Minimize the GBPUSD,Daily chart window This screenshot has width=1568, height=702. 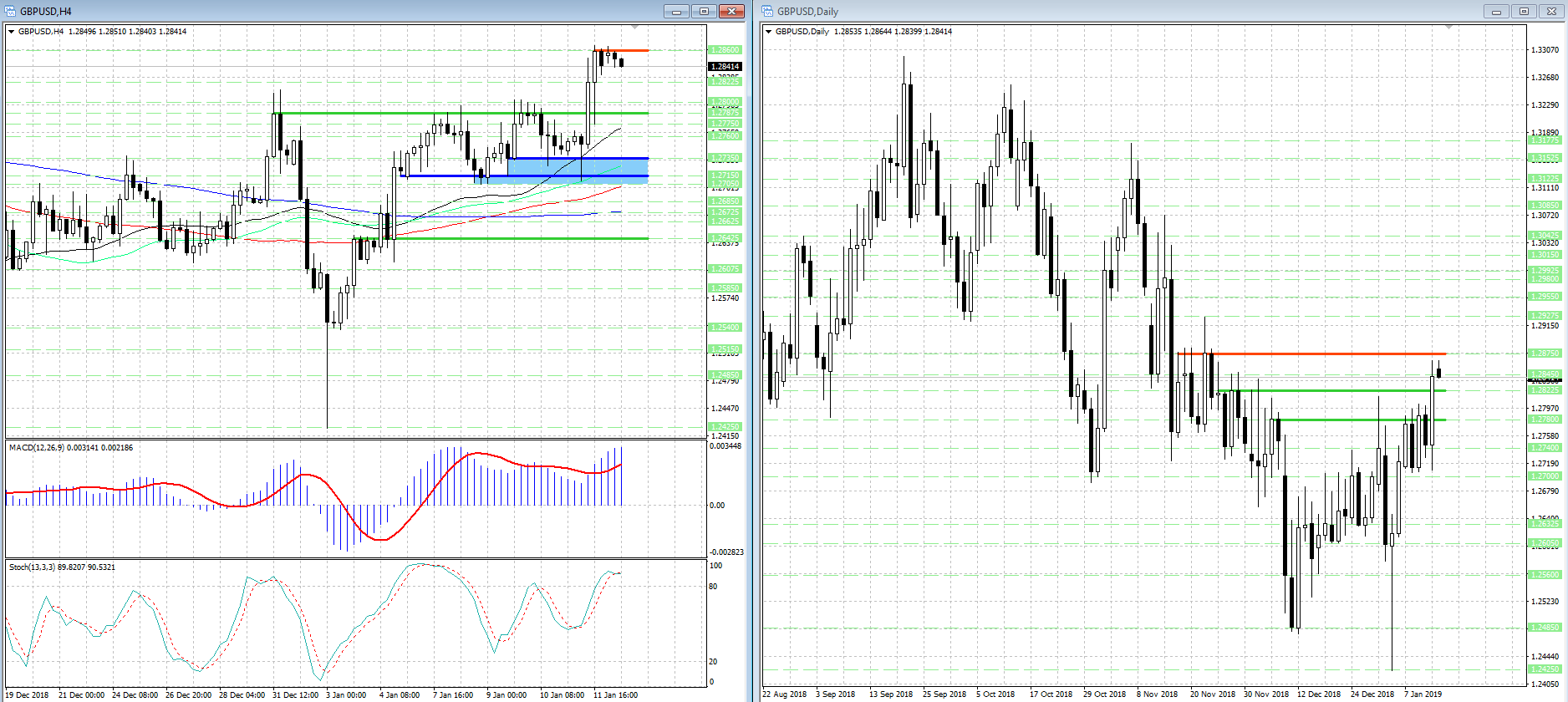pos(1496,11)
